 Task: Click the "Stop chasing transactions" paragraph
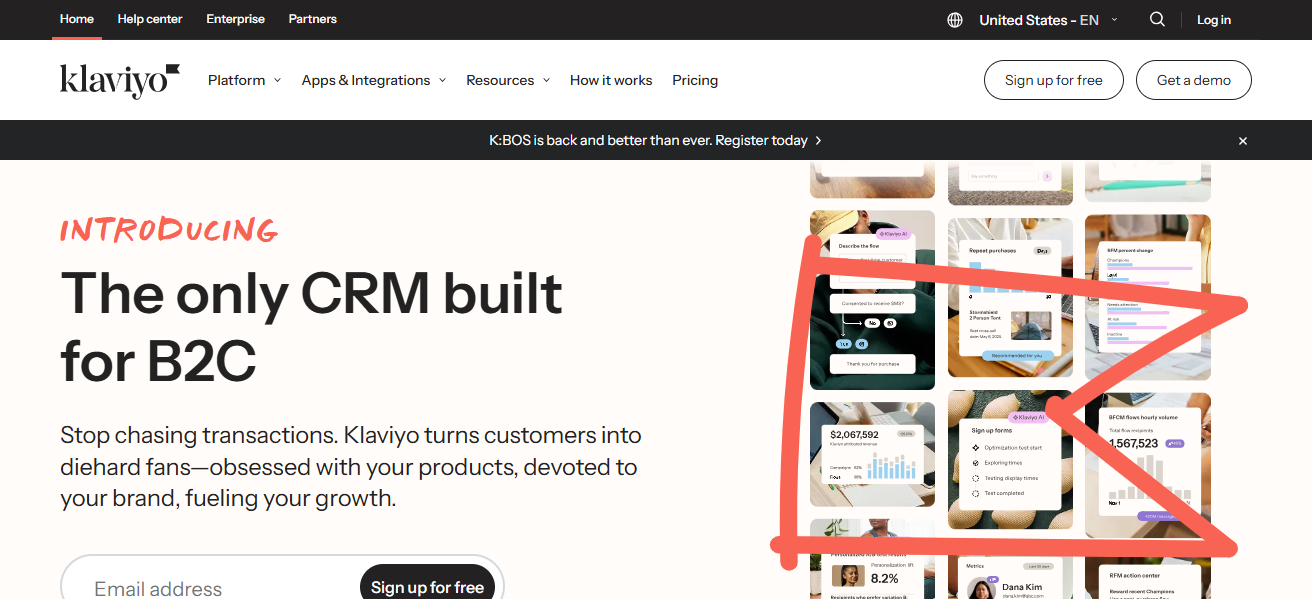(351, 467)
